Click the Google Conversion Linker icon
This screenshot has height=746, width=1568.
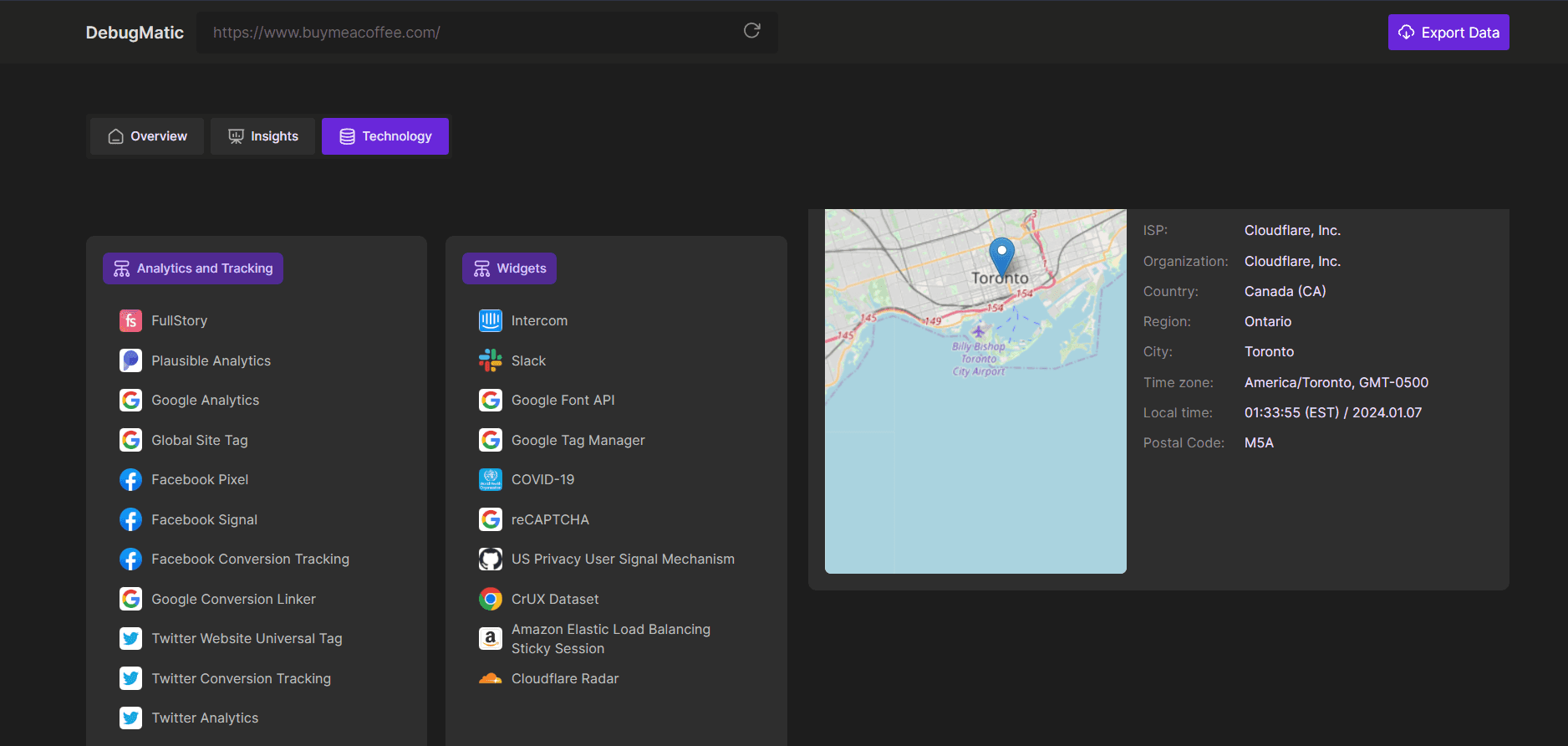pyautogui.click(x=130, y=599)
